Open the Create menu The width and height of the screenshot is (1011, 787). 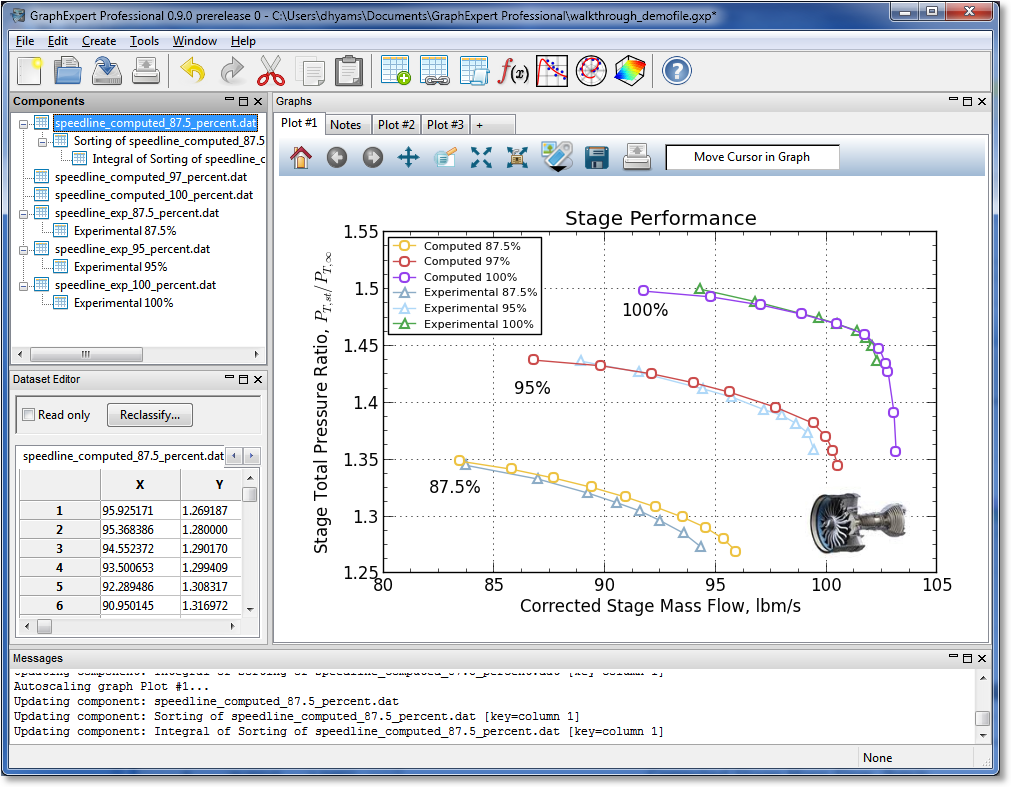99,41
